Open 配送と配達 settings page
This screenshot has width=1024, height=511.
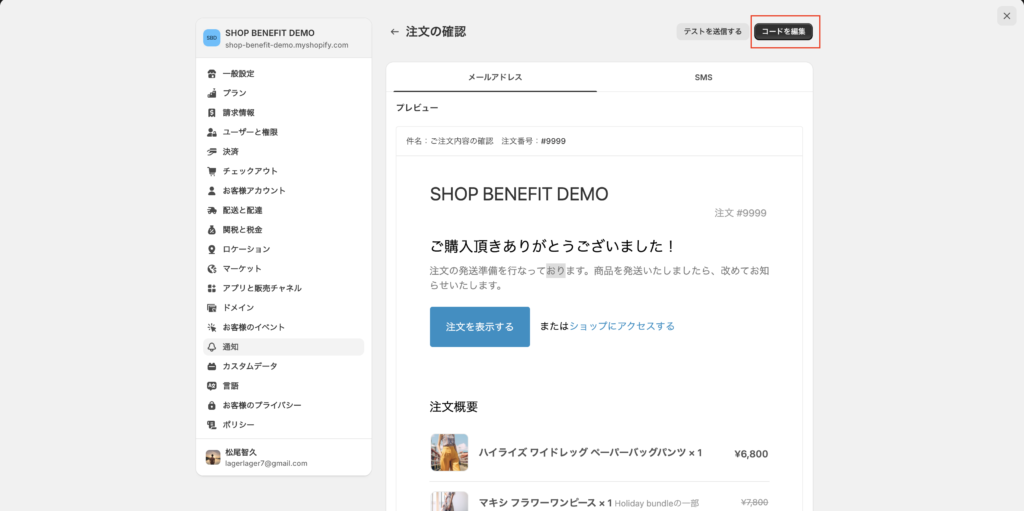pos(283,210)
